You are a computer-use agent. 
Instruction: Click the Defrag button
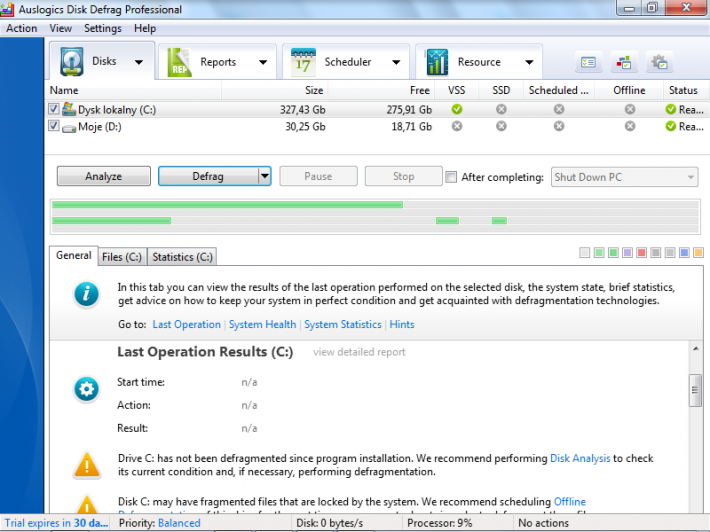tap(208, 176)
